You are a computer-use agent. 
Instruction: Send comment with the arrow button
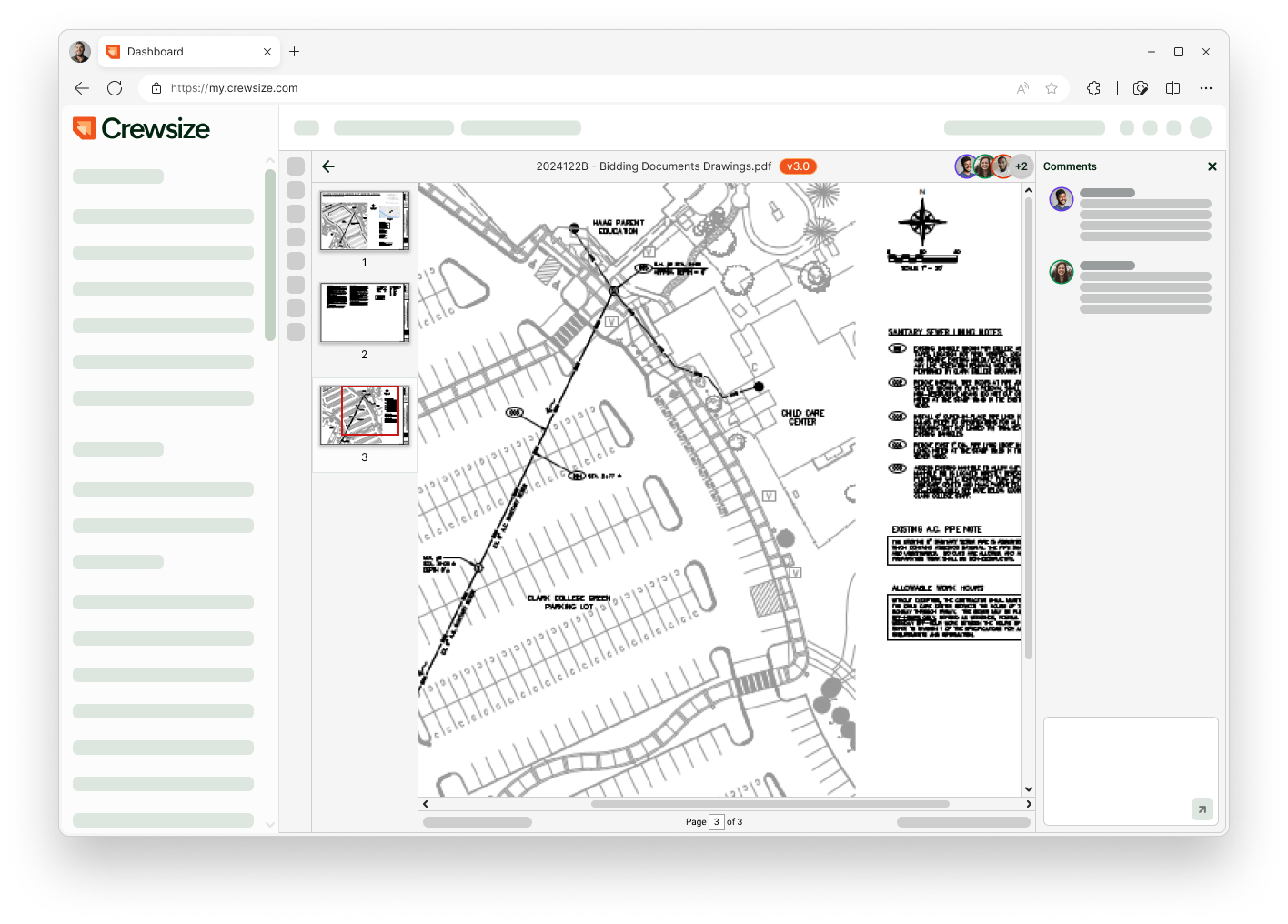1202,808
